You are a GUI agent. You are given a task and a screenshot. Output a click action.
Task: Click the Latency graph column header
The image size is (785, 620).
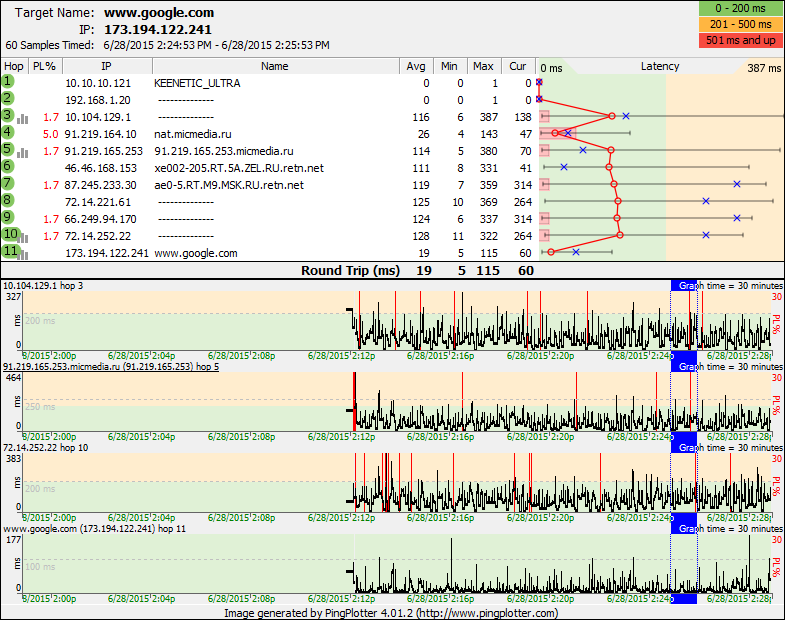click(659, 66)
